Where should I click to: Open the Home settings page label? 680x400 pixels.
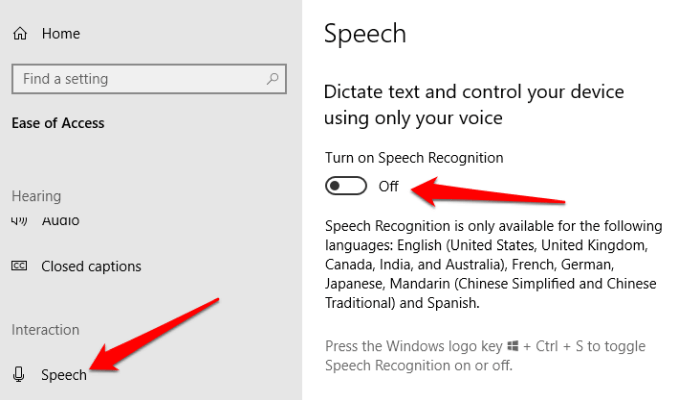(60, 34)
